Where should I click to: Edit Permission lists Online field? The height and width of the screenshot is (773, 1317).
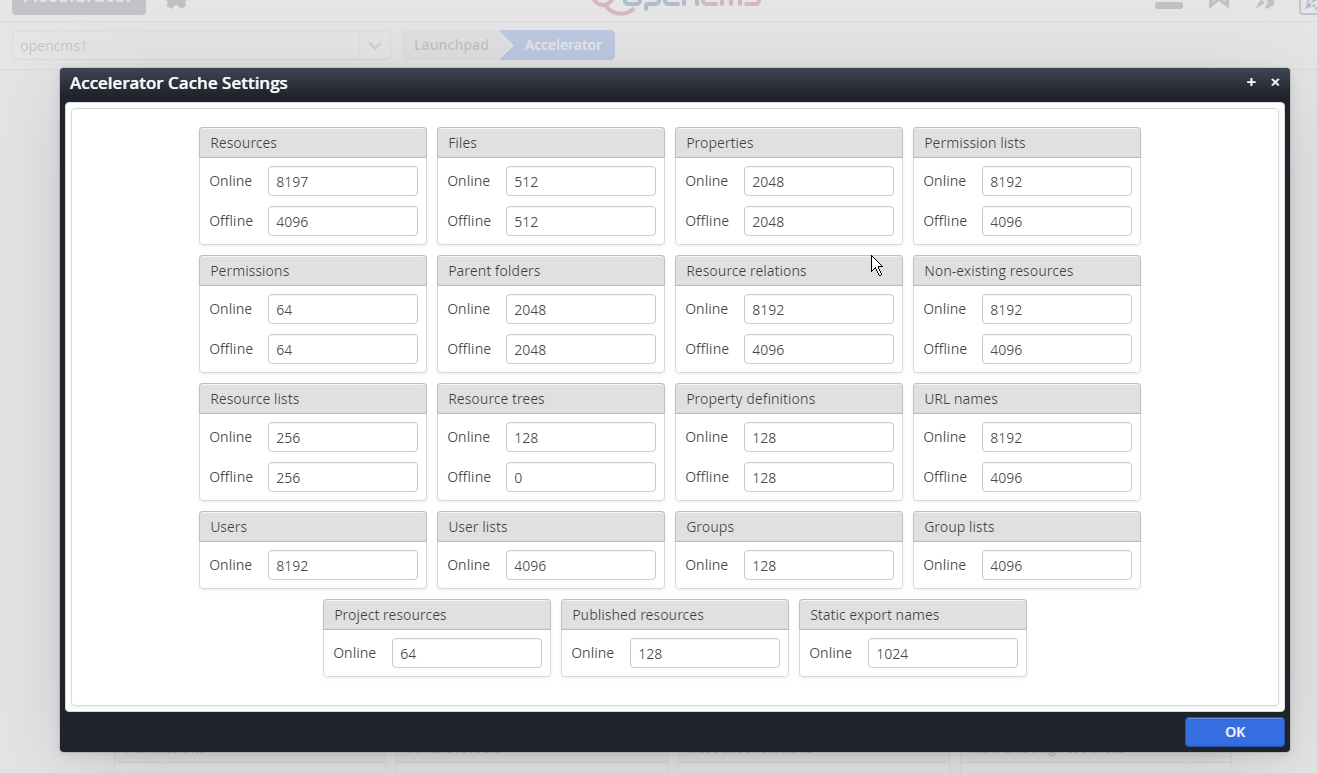[x=1057, y=181]
